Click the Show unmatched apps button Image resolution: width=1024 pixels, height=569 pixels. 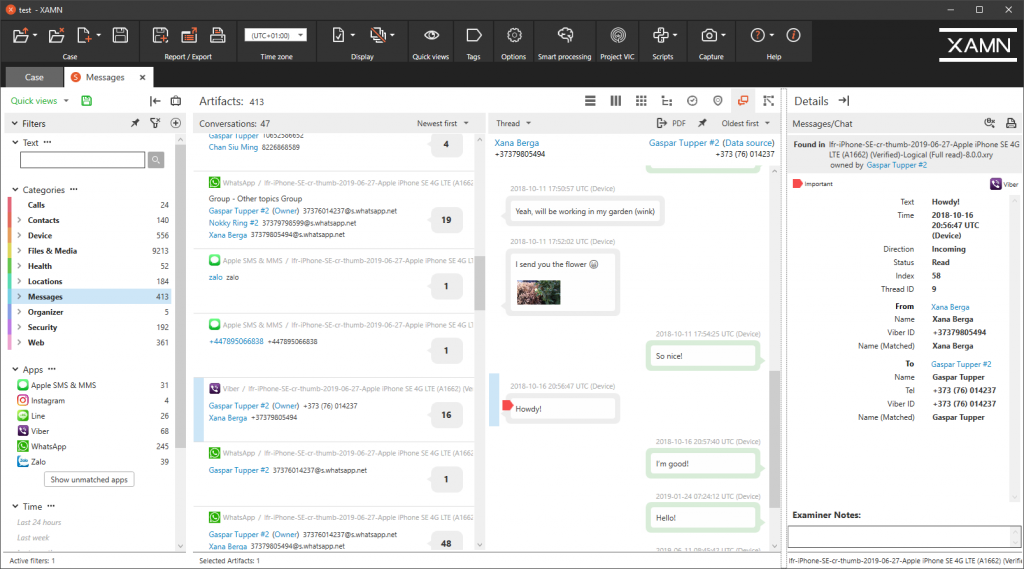90,480
